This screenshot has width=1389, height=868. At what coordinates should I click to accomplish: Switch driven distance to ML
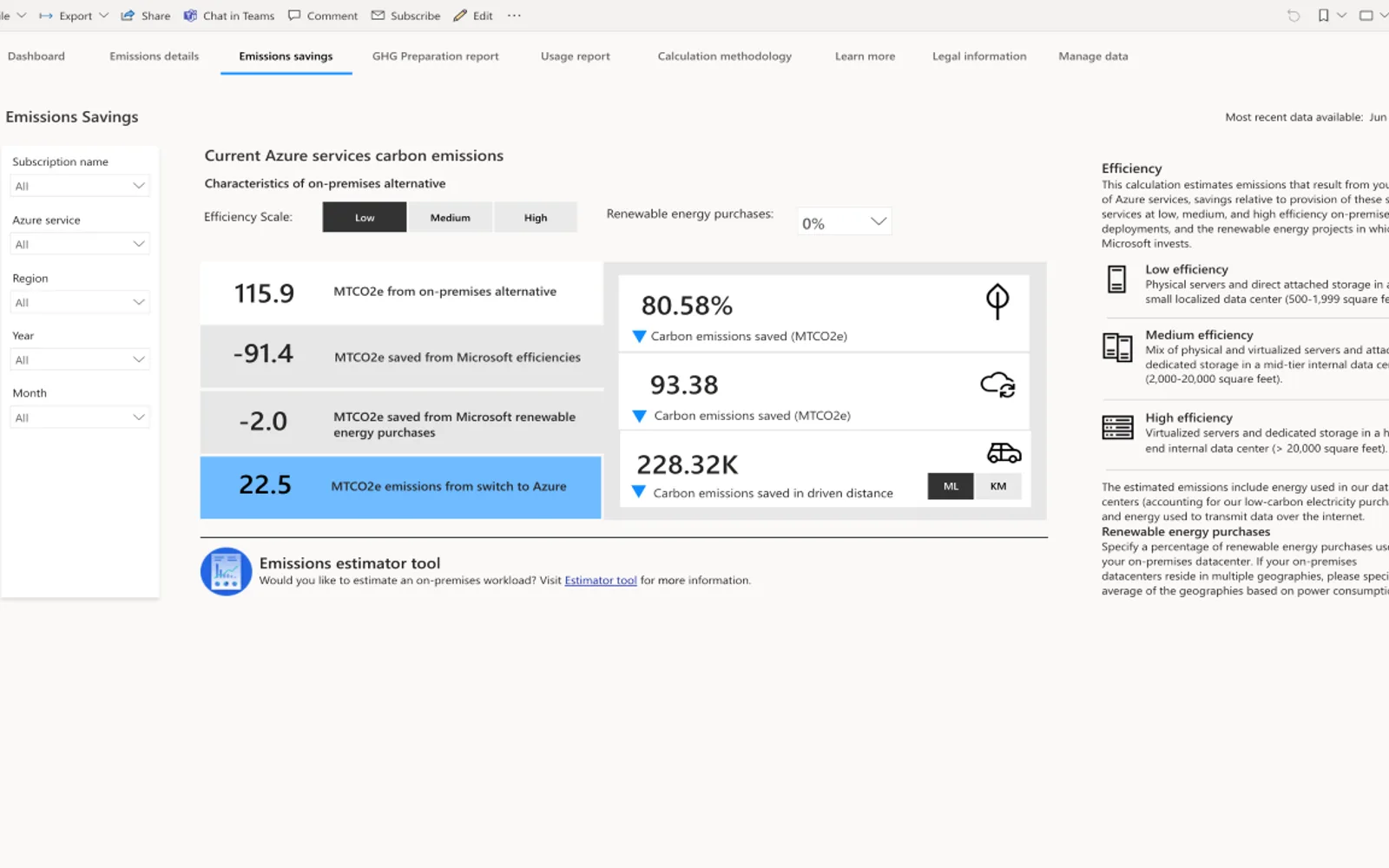[951, 486]
